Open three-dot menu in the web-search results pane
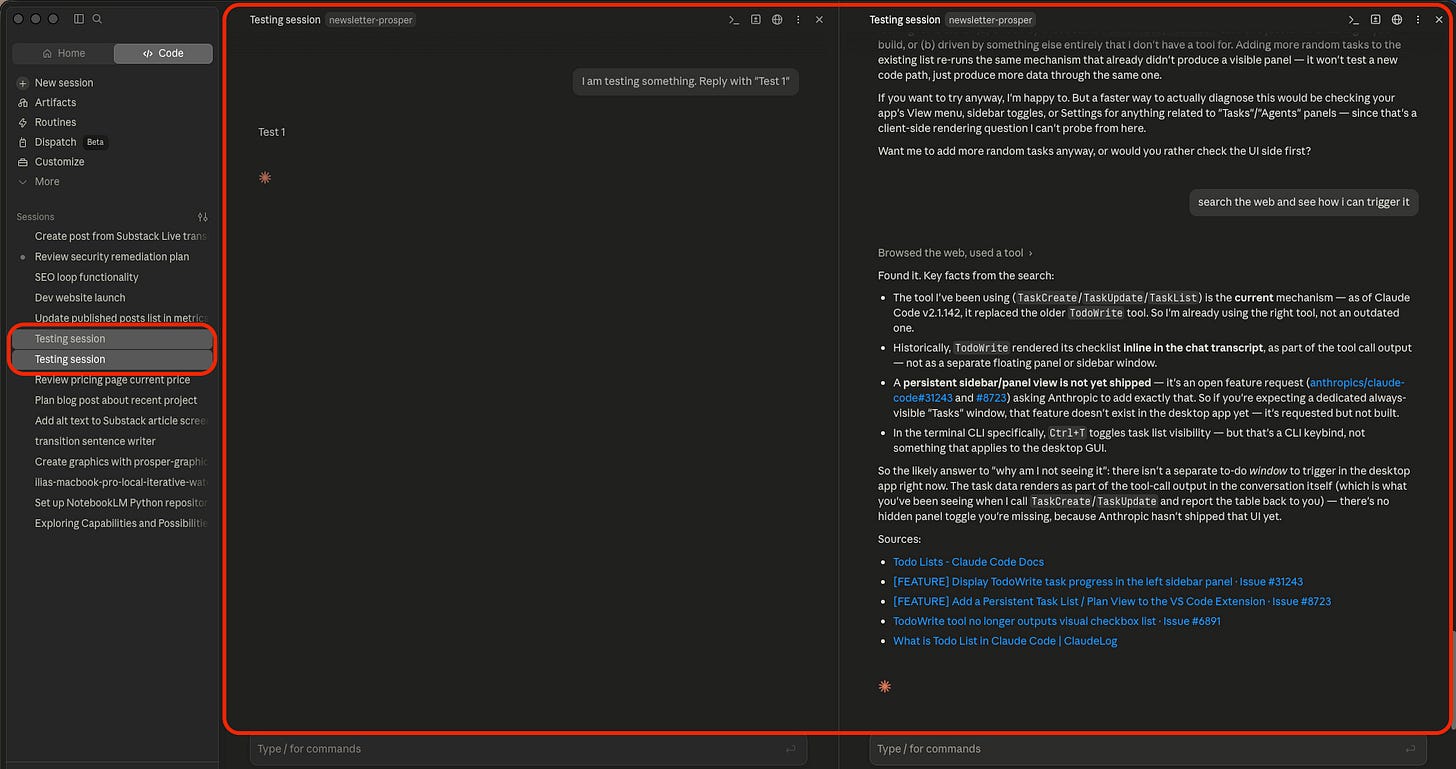The image size is (1456, 769). (x=1418, y=20)
